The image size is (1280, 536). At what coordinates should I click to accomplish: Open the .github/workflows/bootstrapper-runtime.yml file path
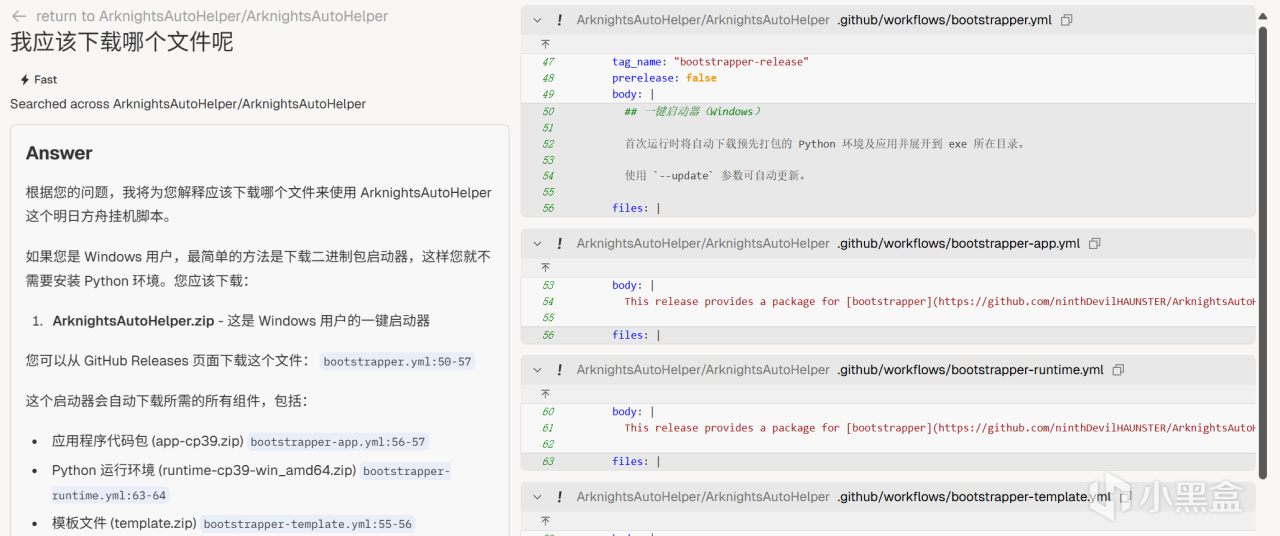(970, 369)
